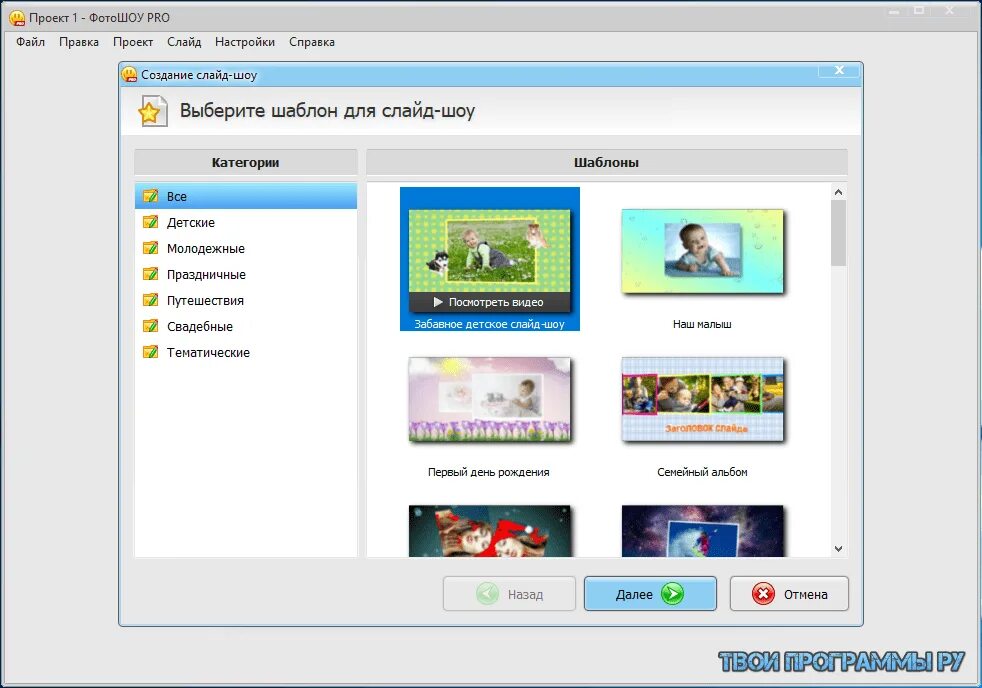Image resolution: width=982 pixels, height=688 pixels.
Task: Click the Отмена button
Action: (x=789, y=593)
